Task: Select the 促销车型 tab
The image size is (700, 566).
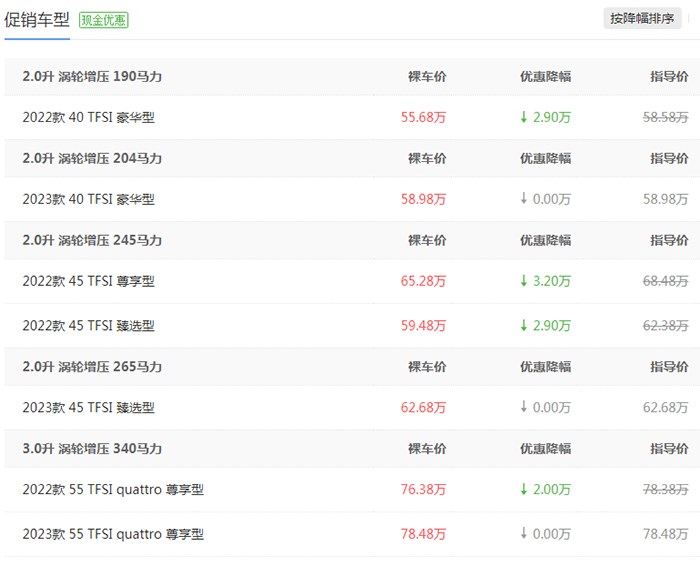Action: 37,20
